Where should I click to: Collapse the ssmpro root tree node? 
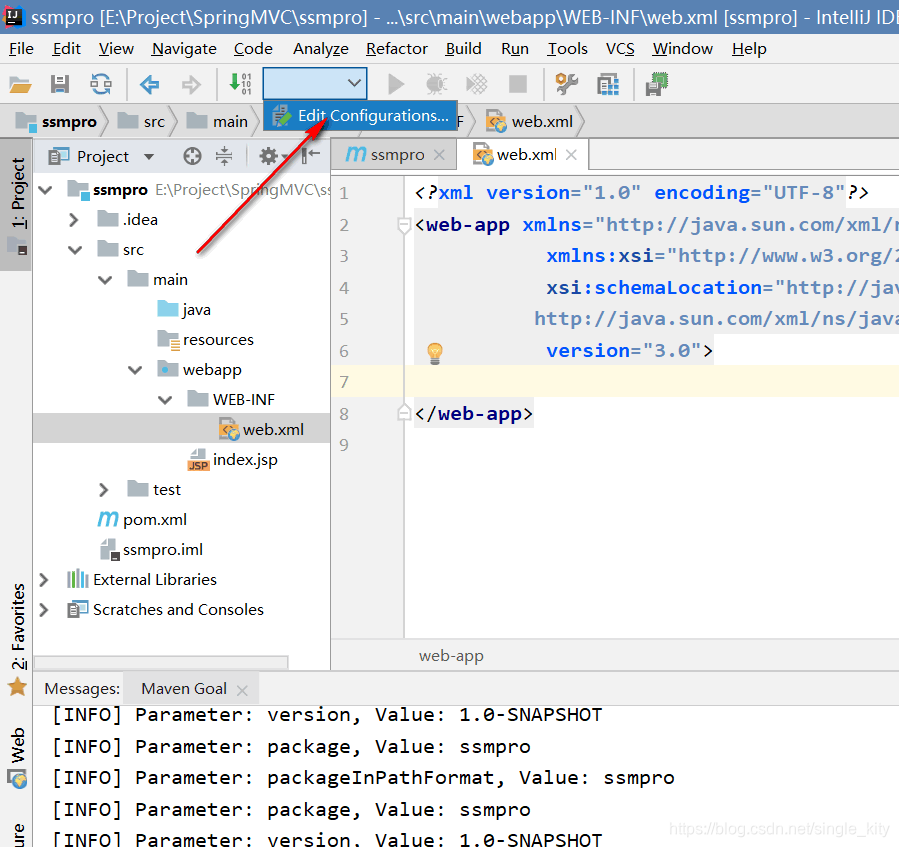(x=45, y=190)
